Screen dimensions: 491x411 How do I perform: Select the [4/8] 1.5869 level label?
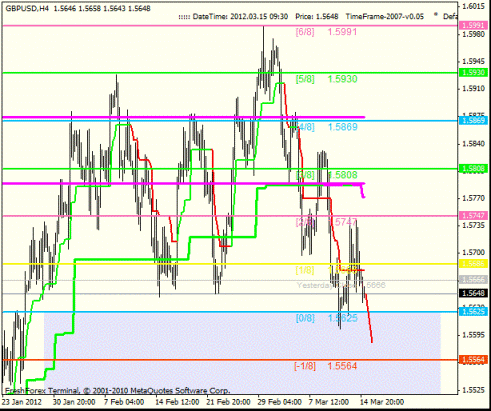(326, 127)
